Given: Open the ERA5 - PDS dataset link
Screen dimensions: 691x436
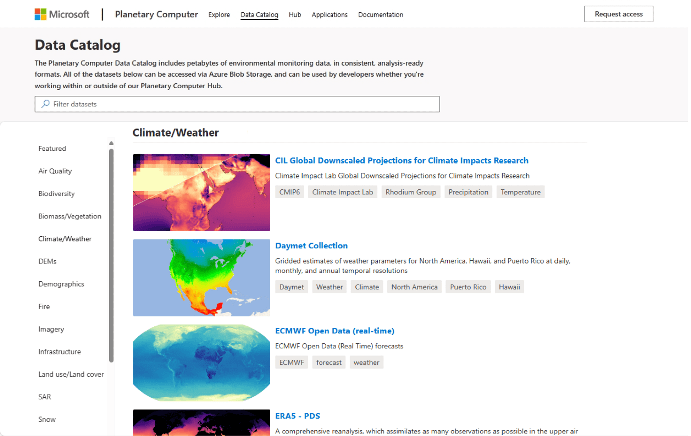Looking at the screenshot, I should [x=297, y=416].
